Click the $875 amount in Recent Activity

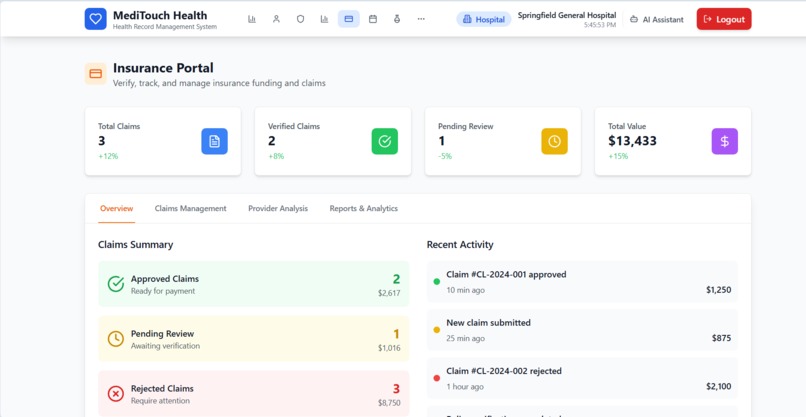coord(722,338)
